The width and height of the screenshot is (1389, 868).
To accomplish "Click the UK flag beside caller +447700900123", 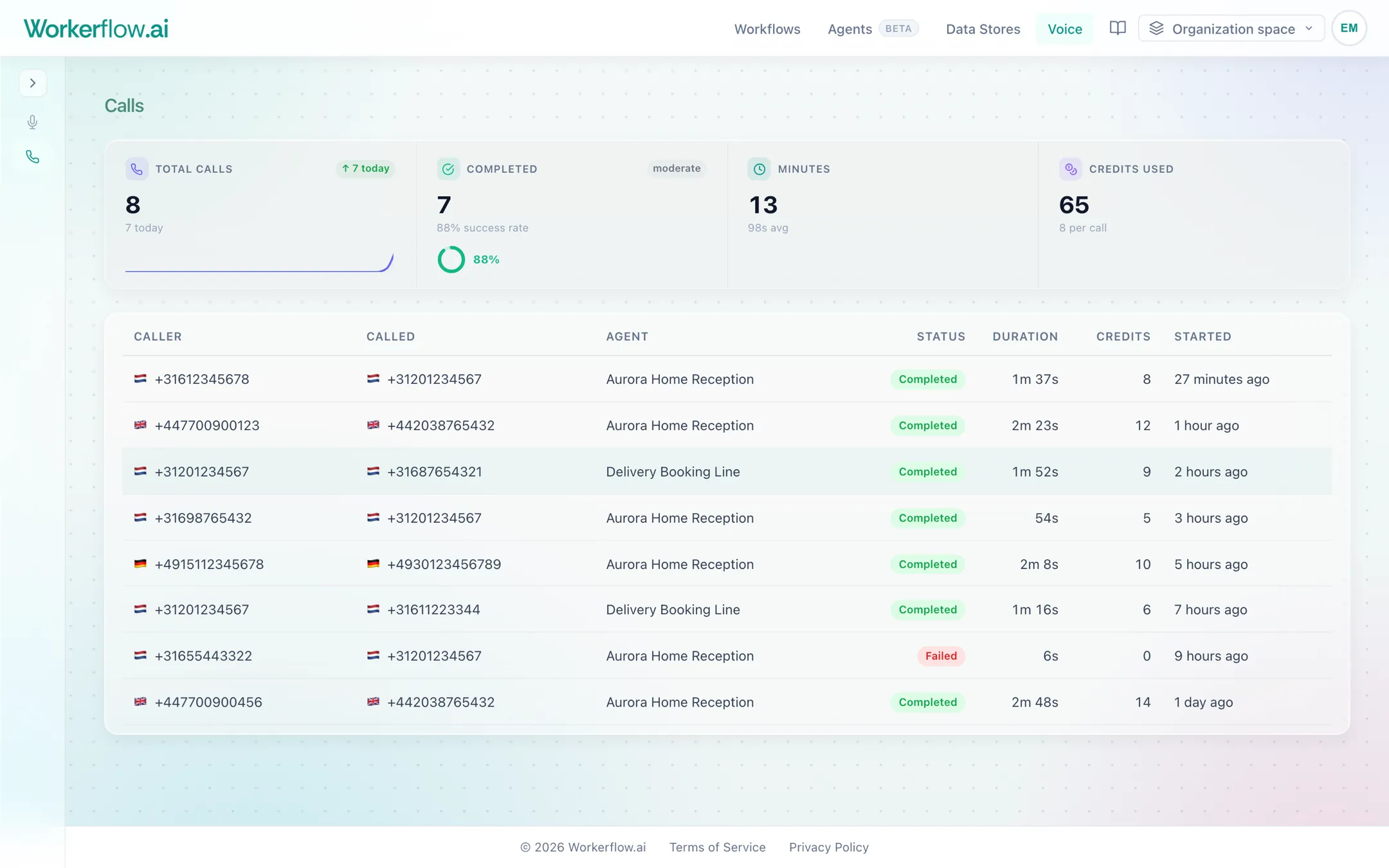I will pos(140,425).
